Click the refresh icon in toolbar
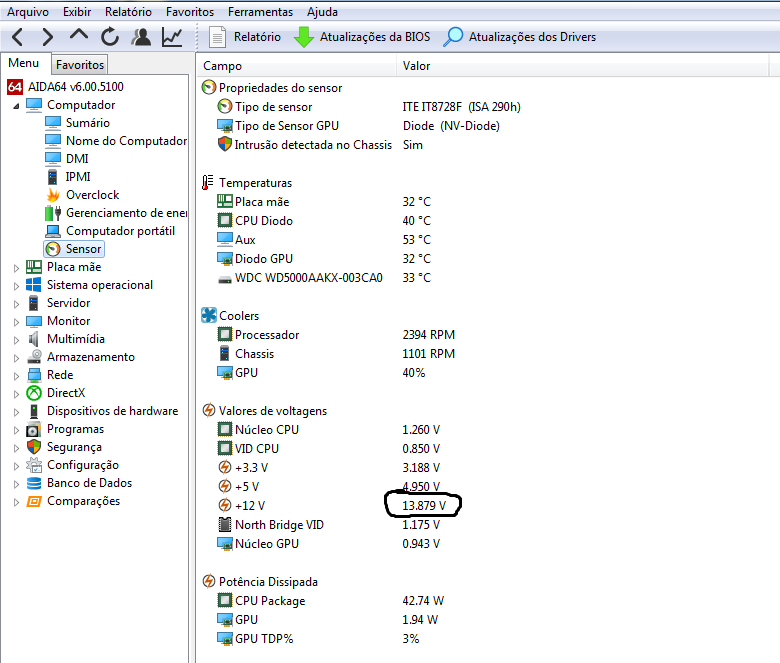The width and height of the screenshot is (780, 663). coord(110,37)
